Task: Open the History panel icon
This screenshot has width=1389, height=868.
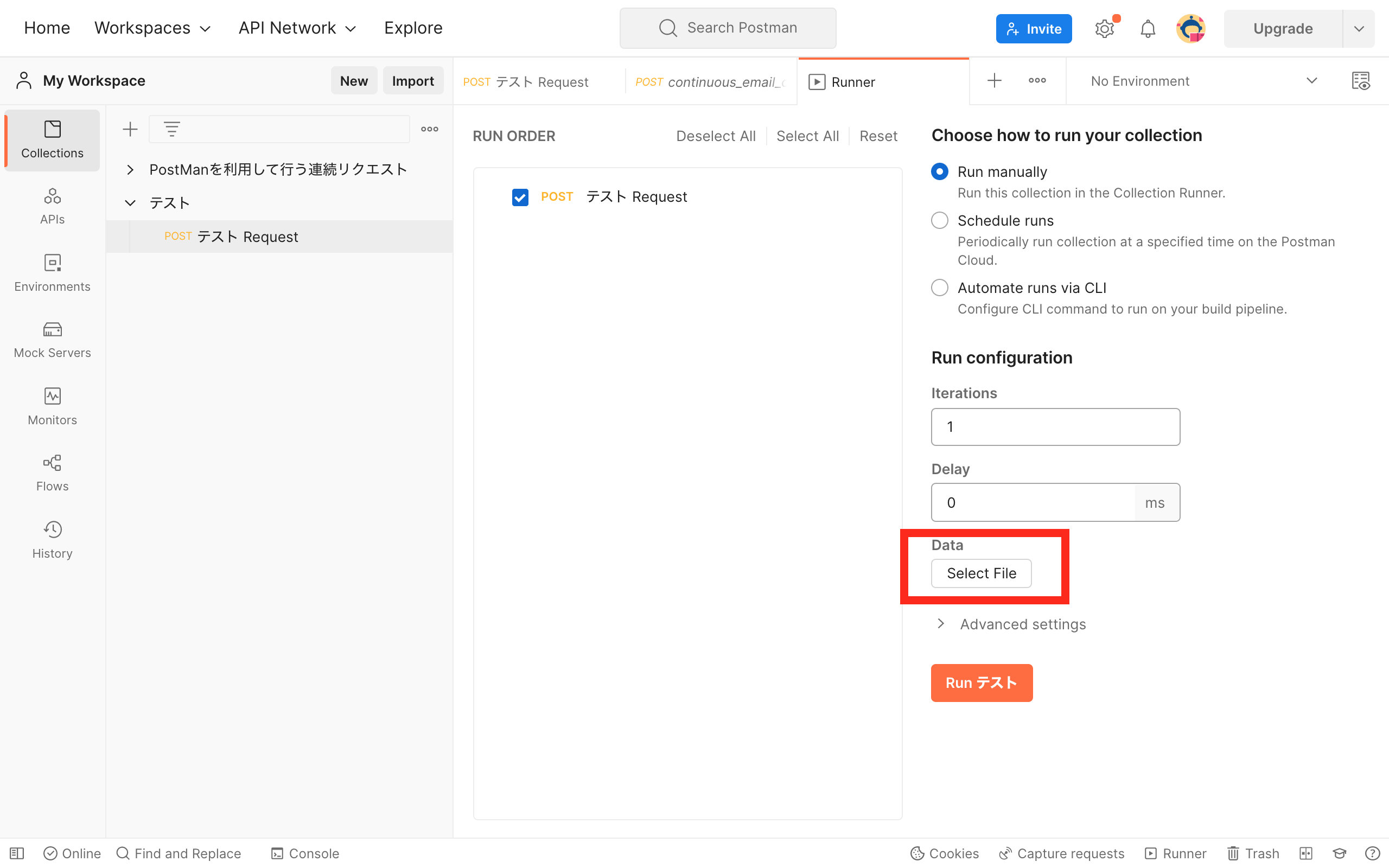Action: click(52, 539)
